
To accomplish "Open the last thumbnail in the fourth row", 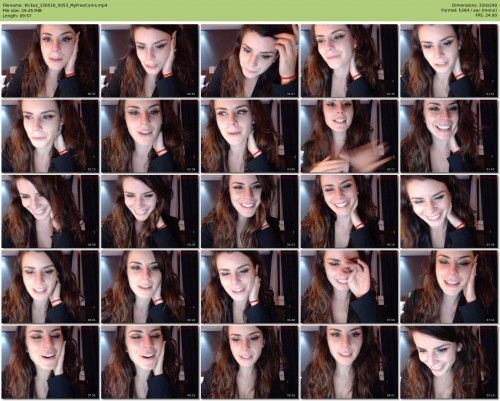I will click(x=449, y=287).
